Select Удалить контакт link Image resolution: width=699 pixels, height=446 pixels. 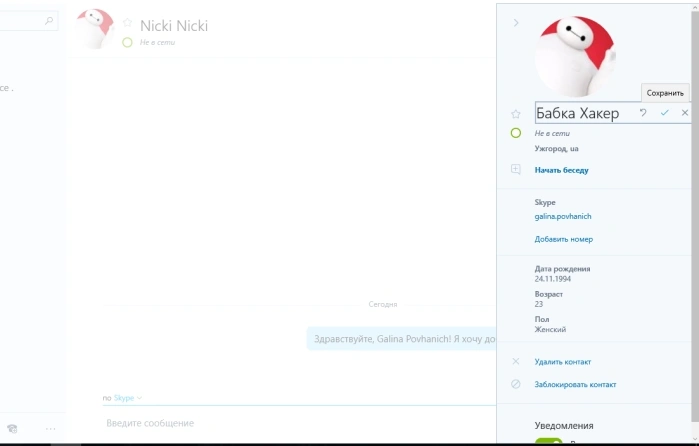(563, 362)
